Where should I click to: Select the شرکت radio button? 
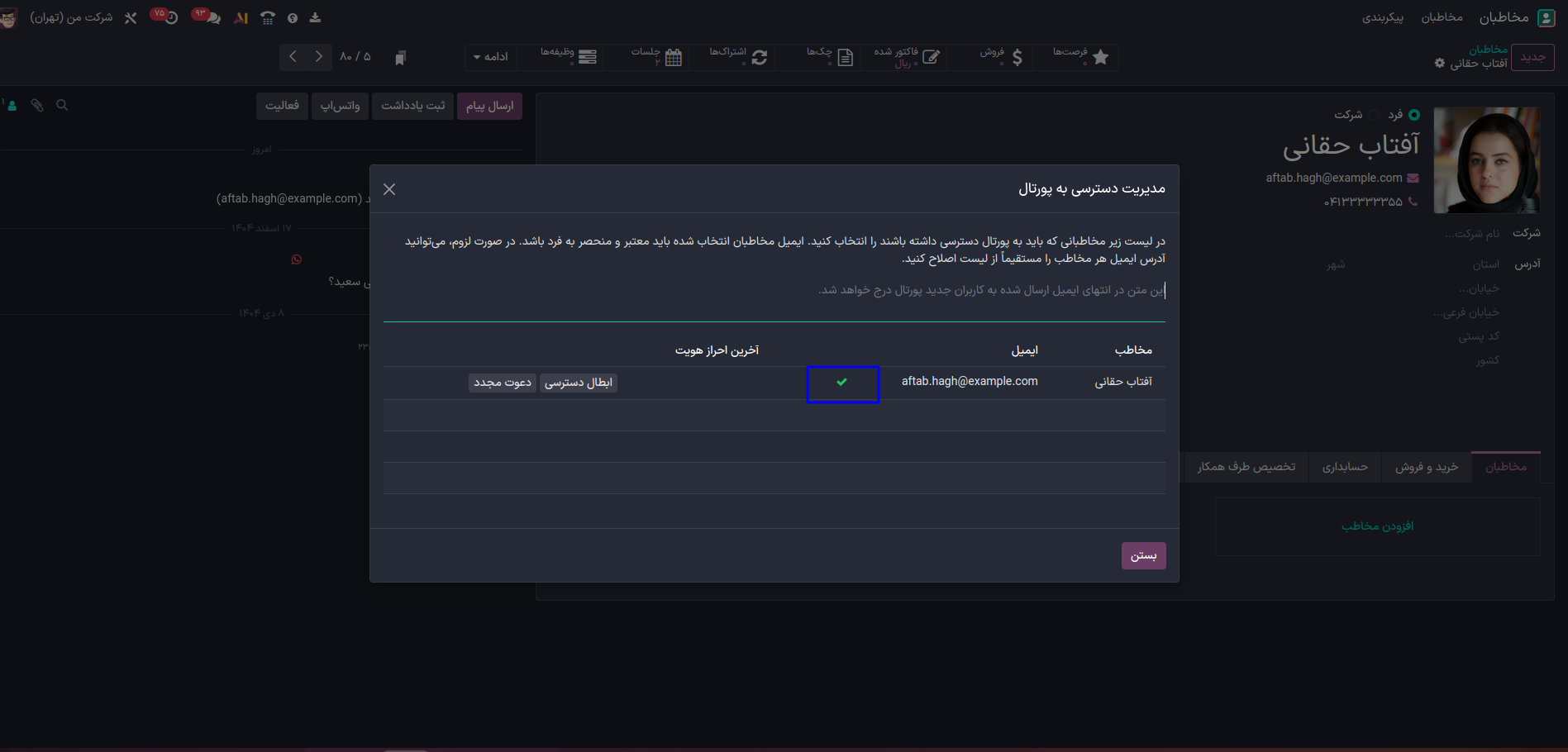[x=1374, y=115]
